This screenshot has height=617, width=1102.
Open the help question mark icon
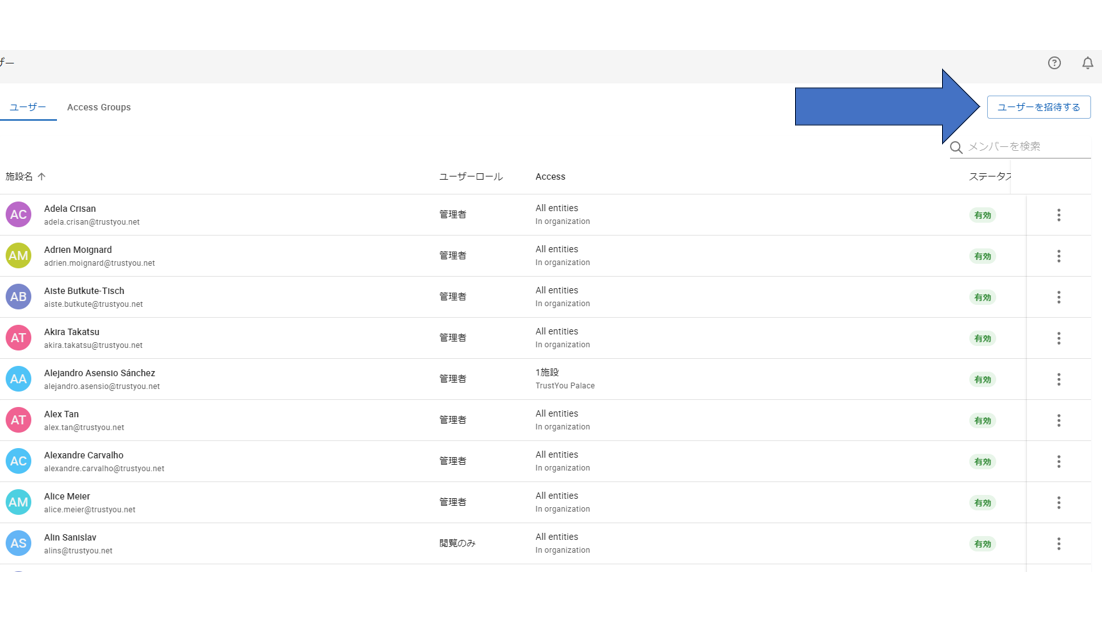pos(1054,63)
